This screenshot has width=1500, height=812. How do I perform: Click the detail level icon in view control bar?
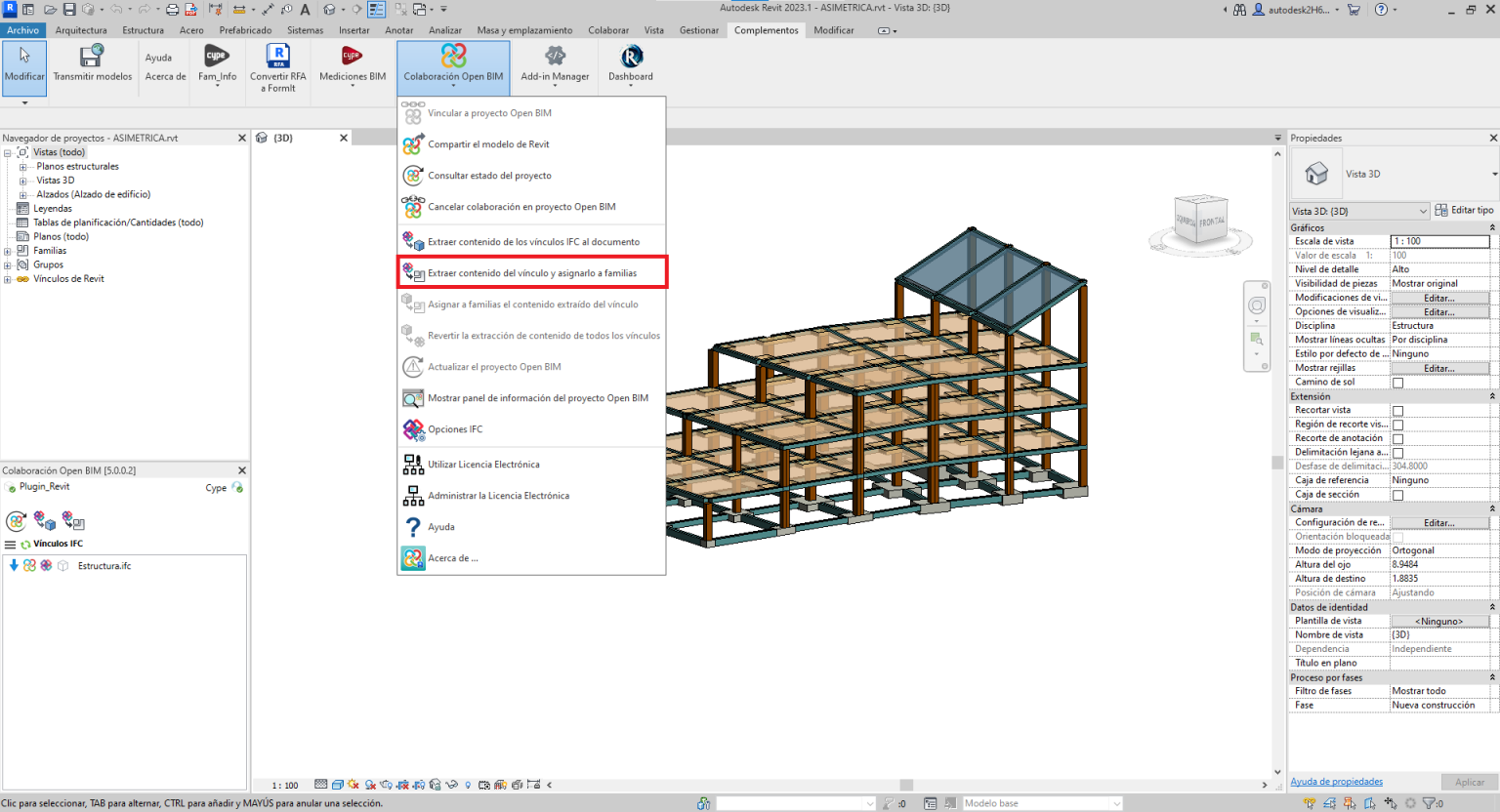(x=320, y=785)
